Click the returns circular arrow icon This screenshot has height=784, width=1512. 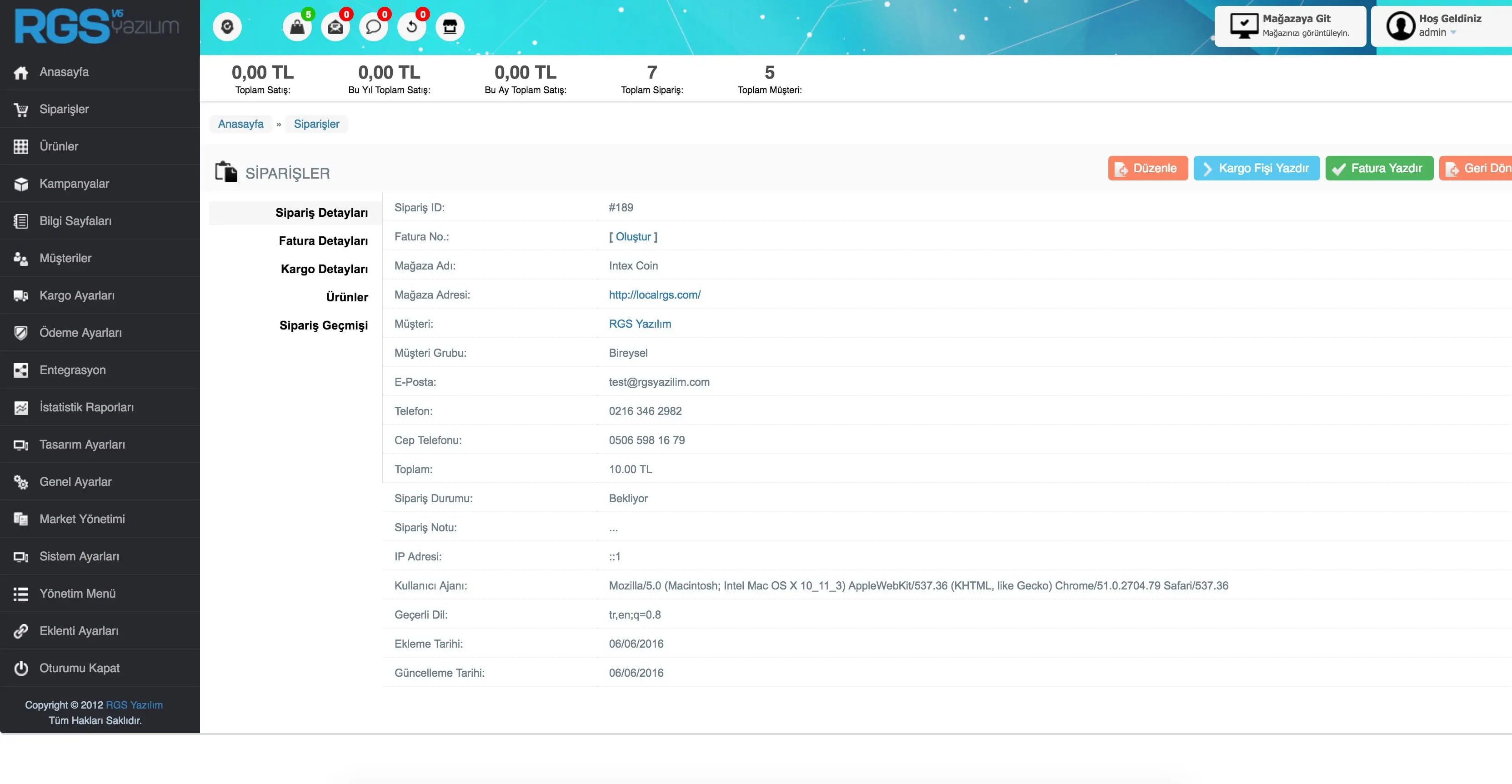pos(411,27)
